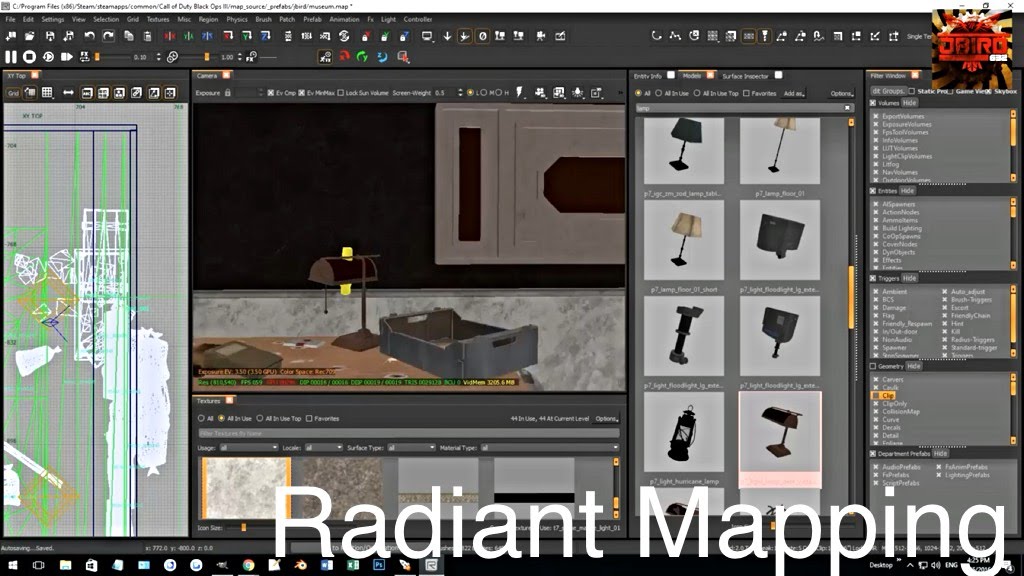This screenshot has width=1024, height=576.
Task: Flip selection on X axis icon
Action: tap(170, 37)
